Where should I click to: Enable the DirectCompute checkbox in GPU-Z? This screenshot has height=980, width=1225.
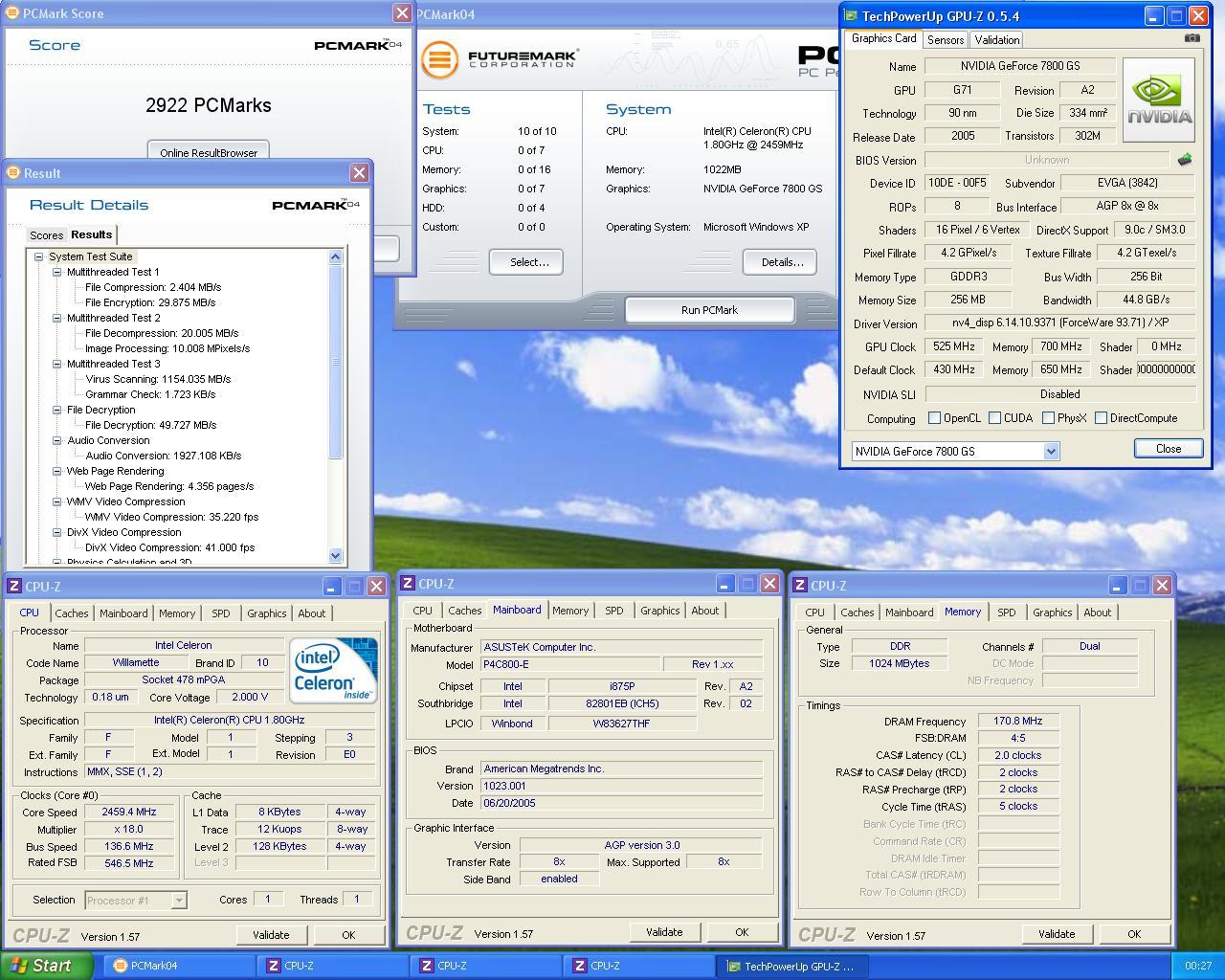[1102, 417]
